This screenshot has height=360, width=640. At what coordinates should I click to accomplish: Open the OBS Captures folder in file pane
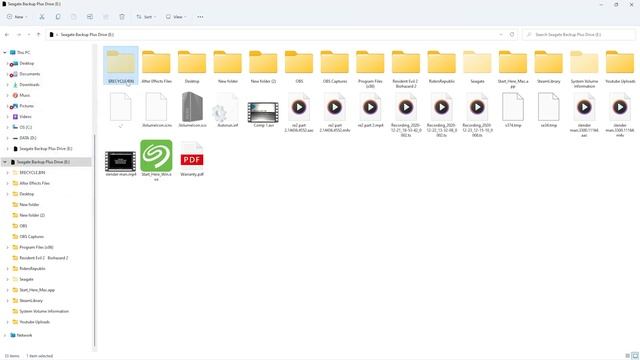pos(335,66)
